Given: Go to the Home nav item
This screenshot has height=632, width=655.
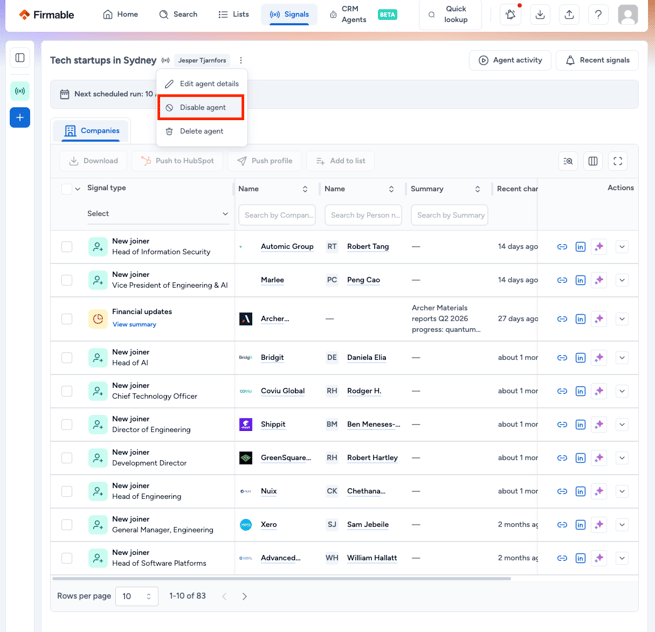Looking at the screenshot, I should coord(120,15).
